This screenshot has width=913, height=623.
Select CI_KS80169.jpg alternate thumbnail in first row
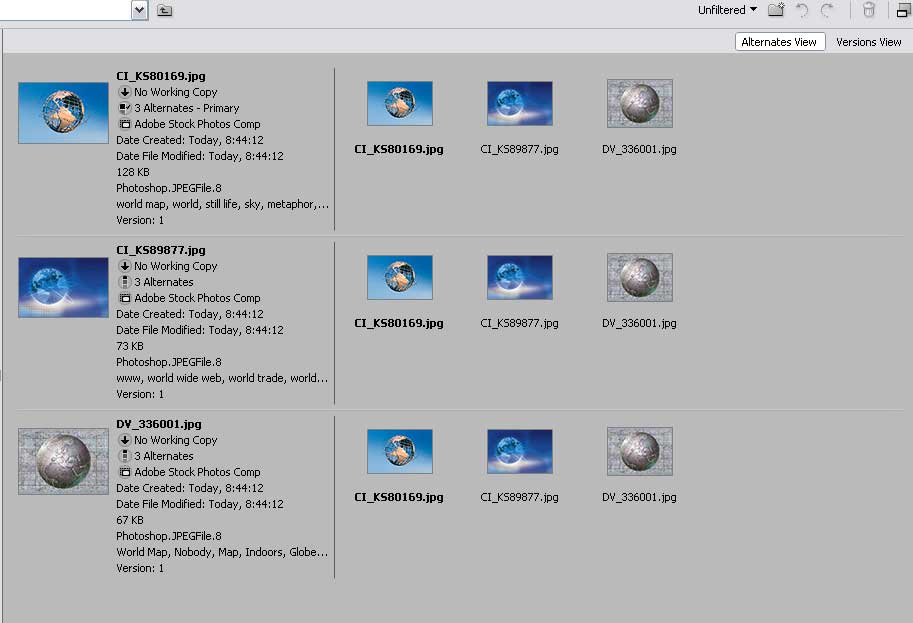tap(400, 103)
